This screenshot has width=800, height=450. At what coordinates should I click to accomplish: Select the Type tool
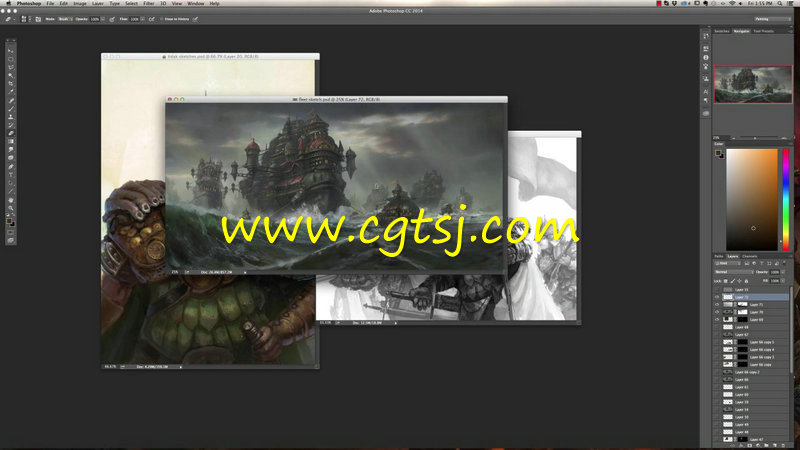pyautogui.click(x=11, y=174)
